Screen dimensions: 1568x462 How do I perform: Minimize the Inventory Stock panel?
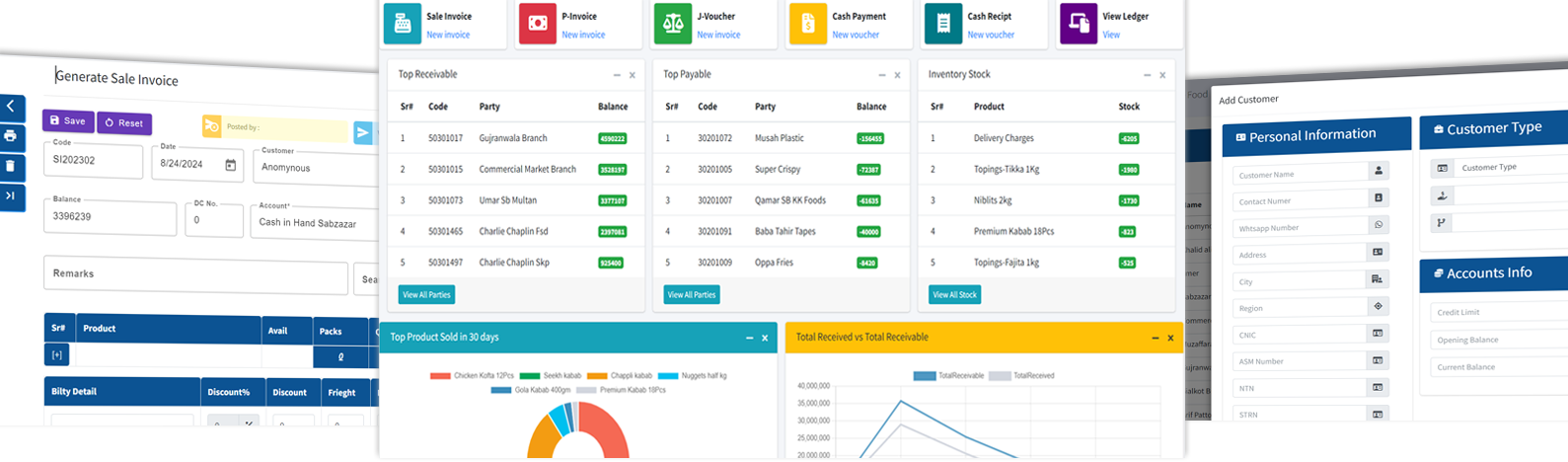click(1147, 75)
